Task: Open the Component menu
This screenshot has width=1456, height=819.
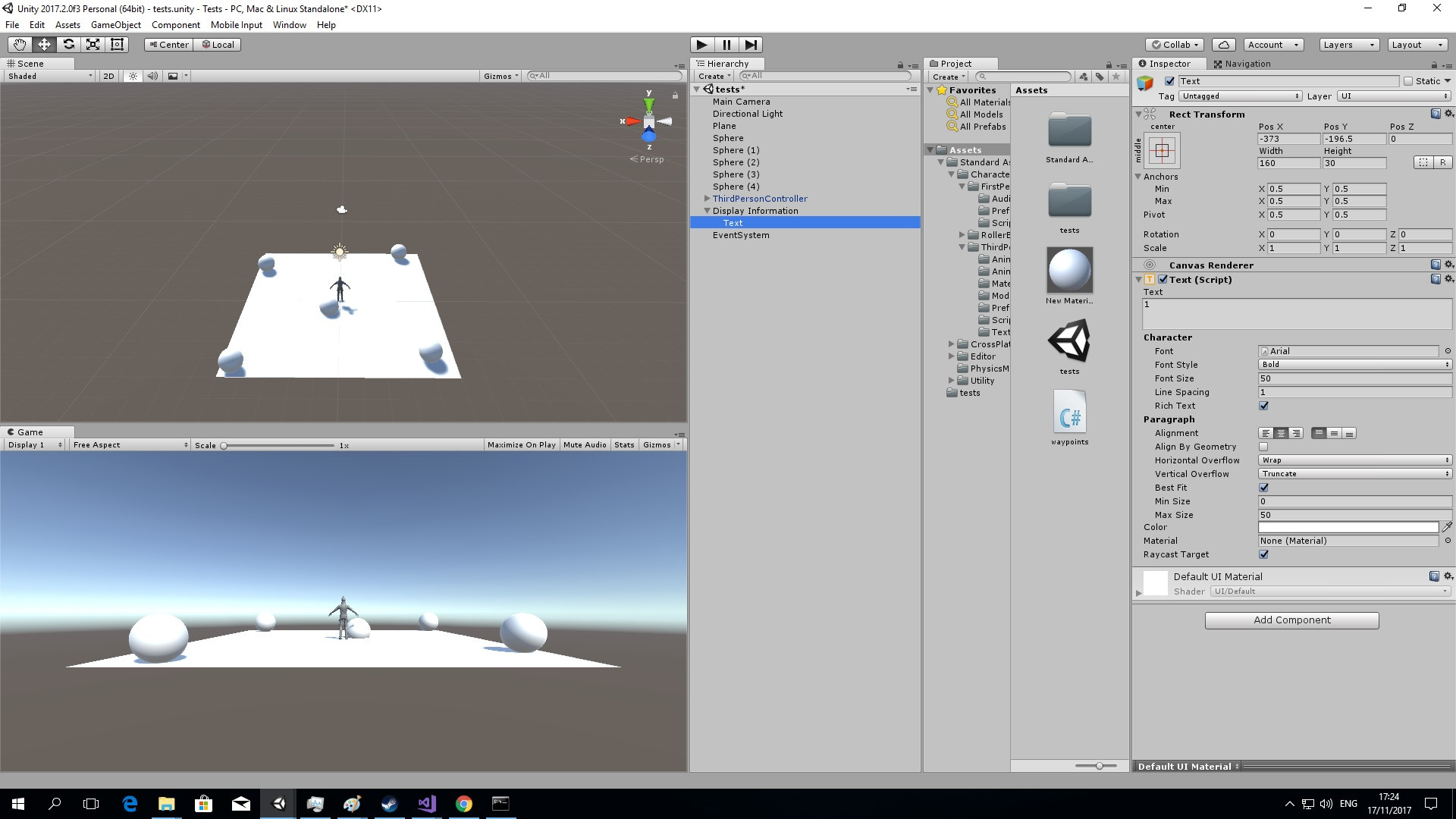Action: pos(176,25)
